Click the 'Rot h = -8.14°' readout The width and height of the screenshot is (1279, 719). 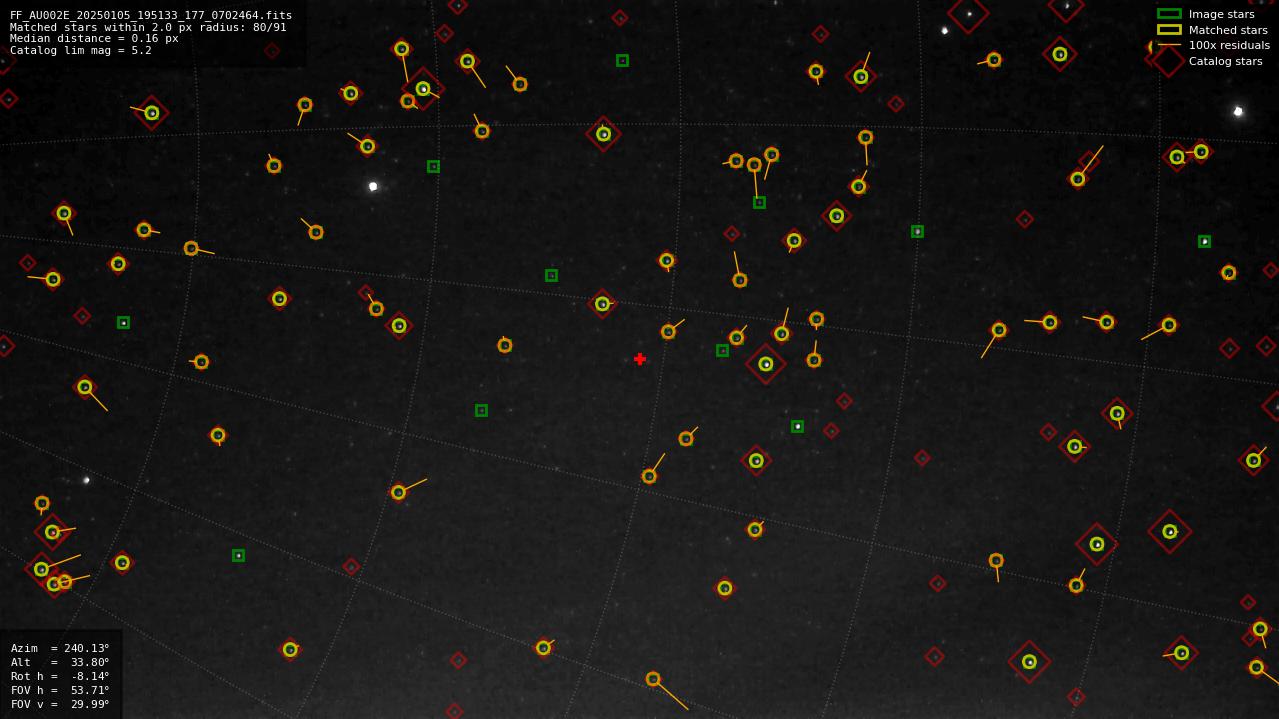pyautogui.click(x=60, y=676)
